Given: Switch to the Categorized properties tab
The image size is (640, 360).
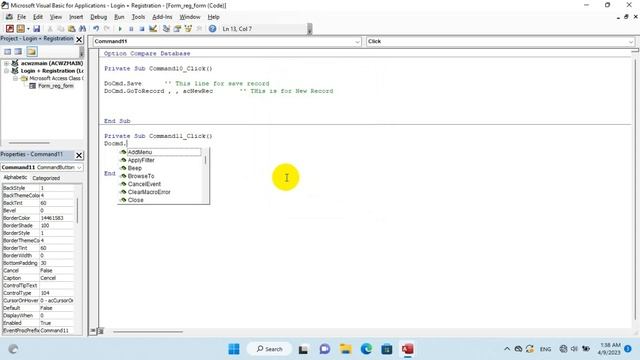Looking at the screenshot, I should click(x=46, y=178).
